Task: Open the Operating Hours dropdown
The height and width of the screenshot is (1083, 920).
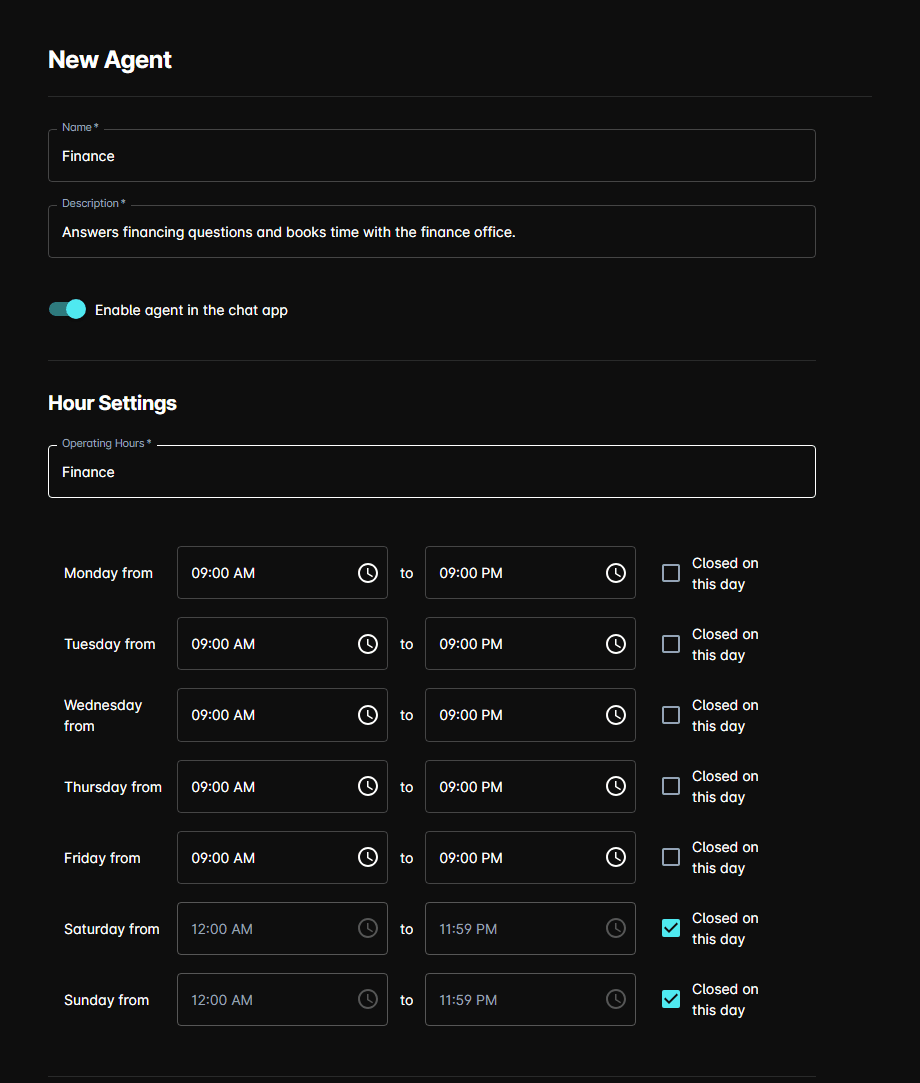Action: pyautogui.click(x=432, y=472)
